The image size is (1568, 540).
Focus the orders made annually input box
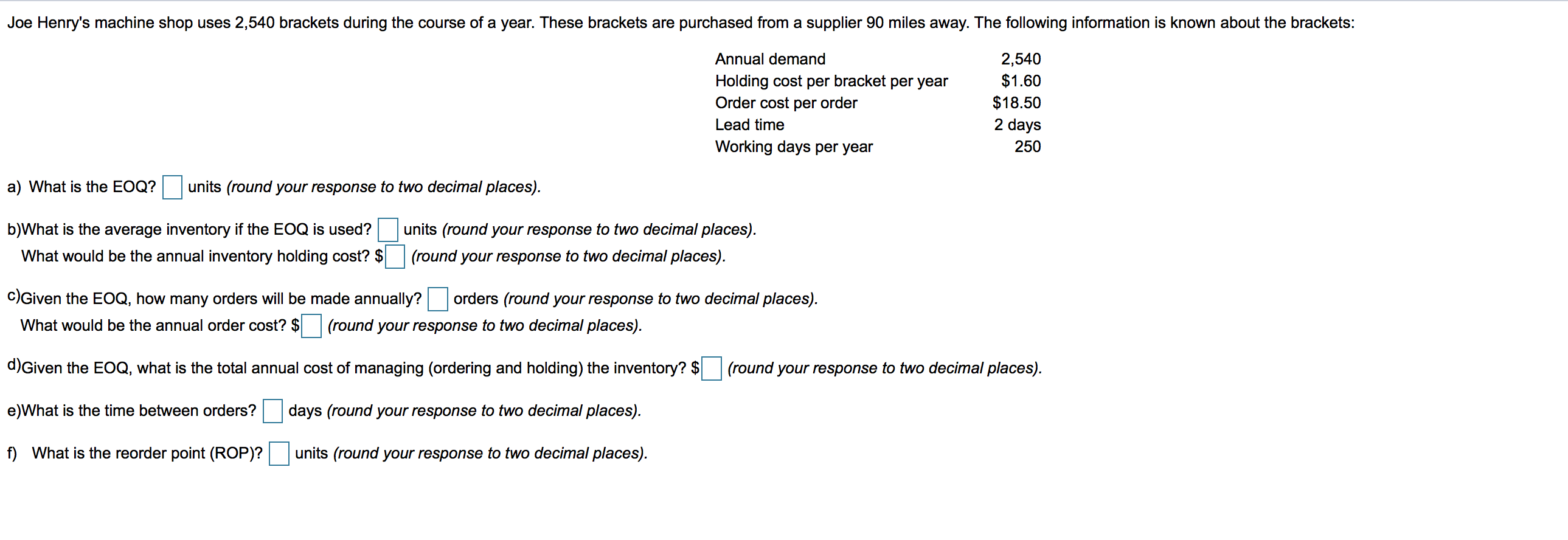pyautogui.click(x=438, y=299)
